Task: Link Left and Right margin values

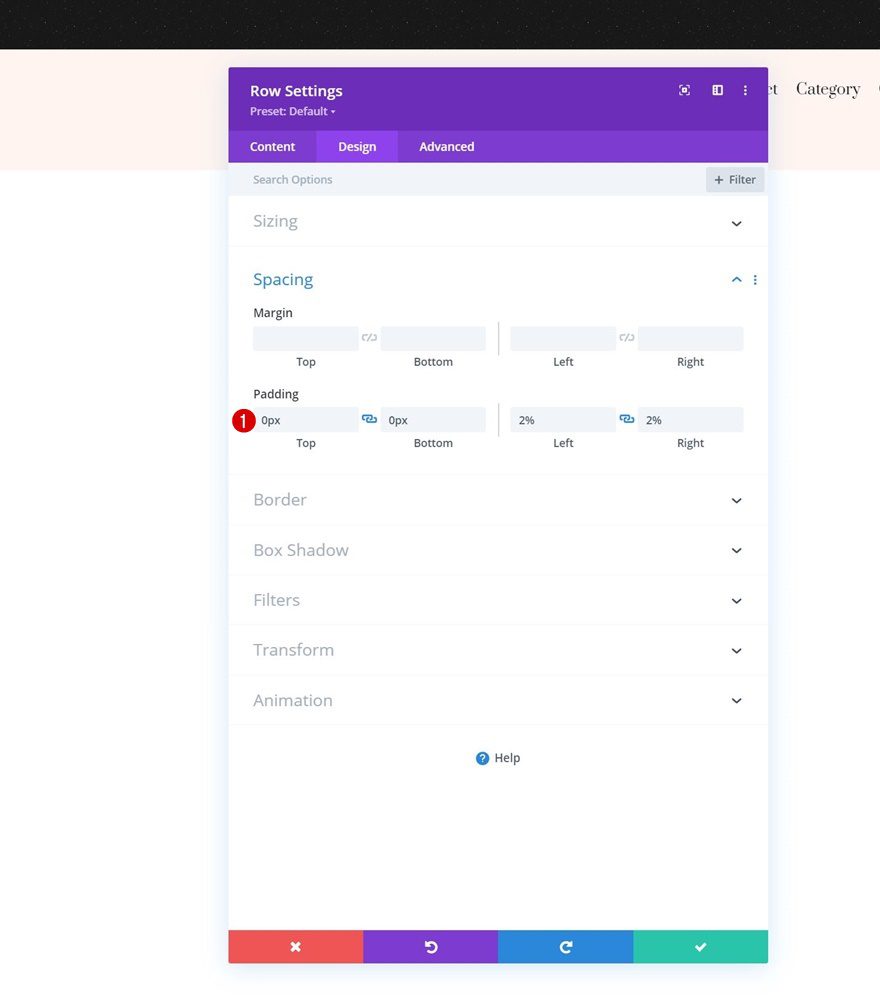Action: point(626,337)
